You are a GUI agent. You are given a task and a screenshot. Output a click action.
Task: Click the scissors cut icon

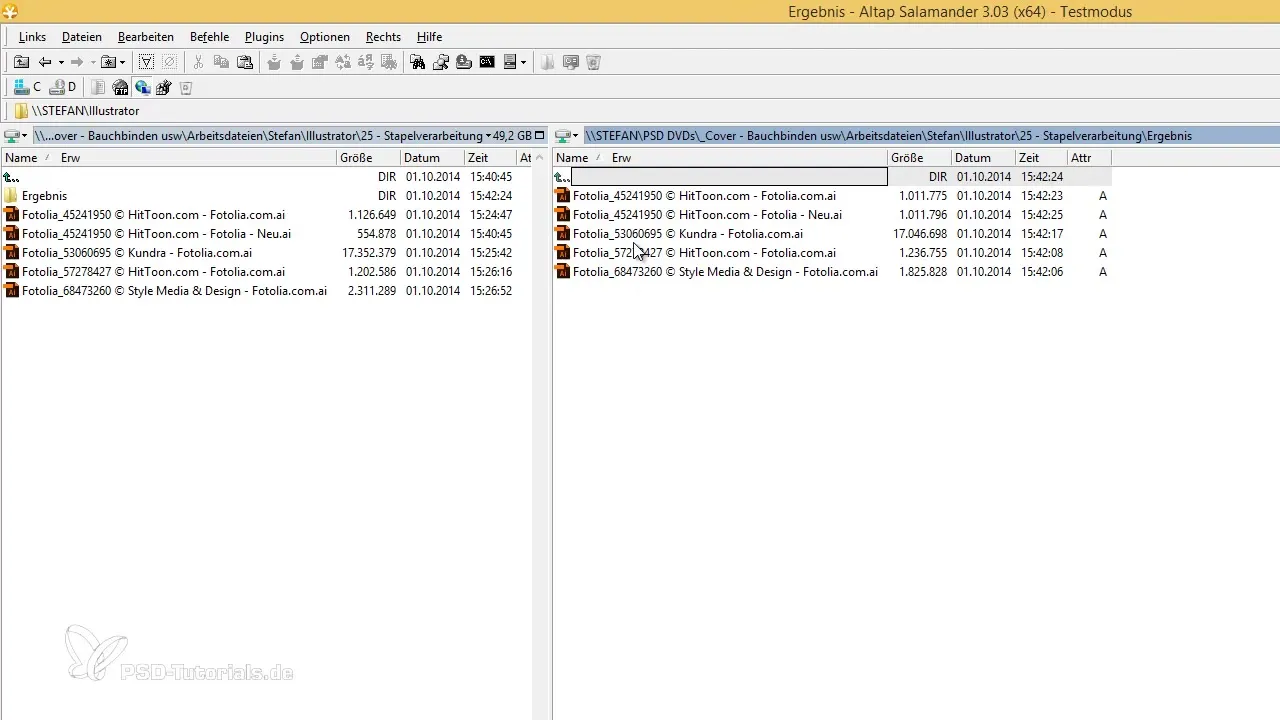pyautogui.click(x=198, y=62)
